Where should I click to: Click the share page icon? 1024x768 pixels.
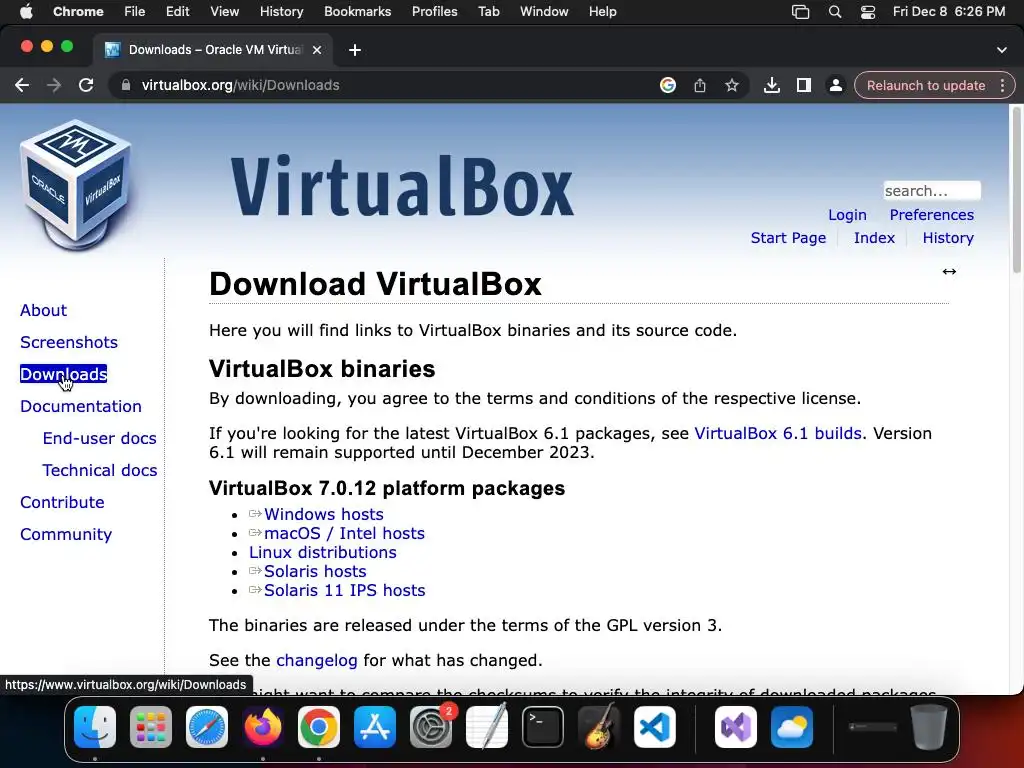pyautogui.click(x=699, y=85)
